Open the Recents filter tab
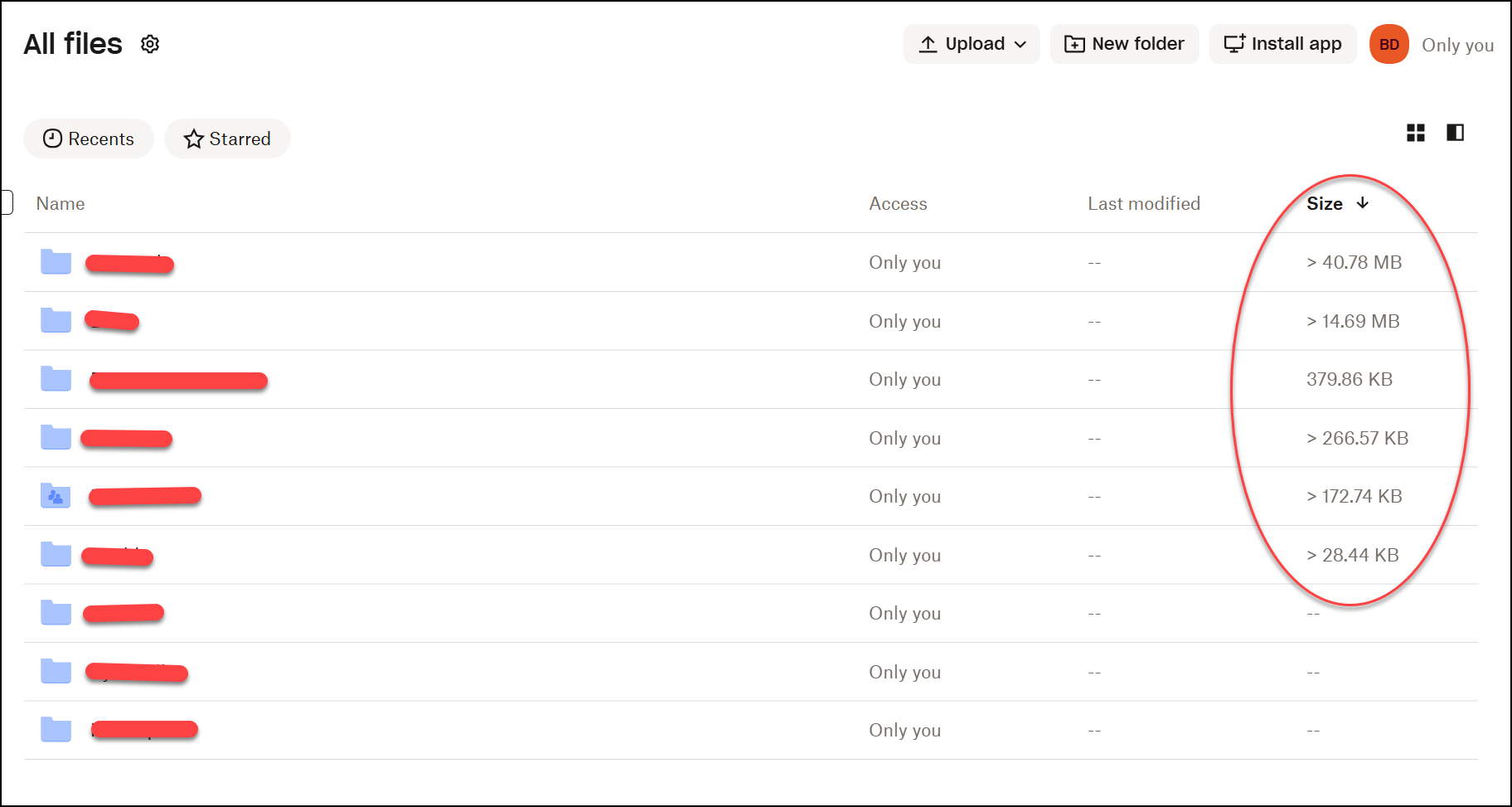This screenshot has width=1512, height=807. pyautogui.click(x=89, y=139)
